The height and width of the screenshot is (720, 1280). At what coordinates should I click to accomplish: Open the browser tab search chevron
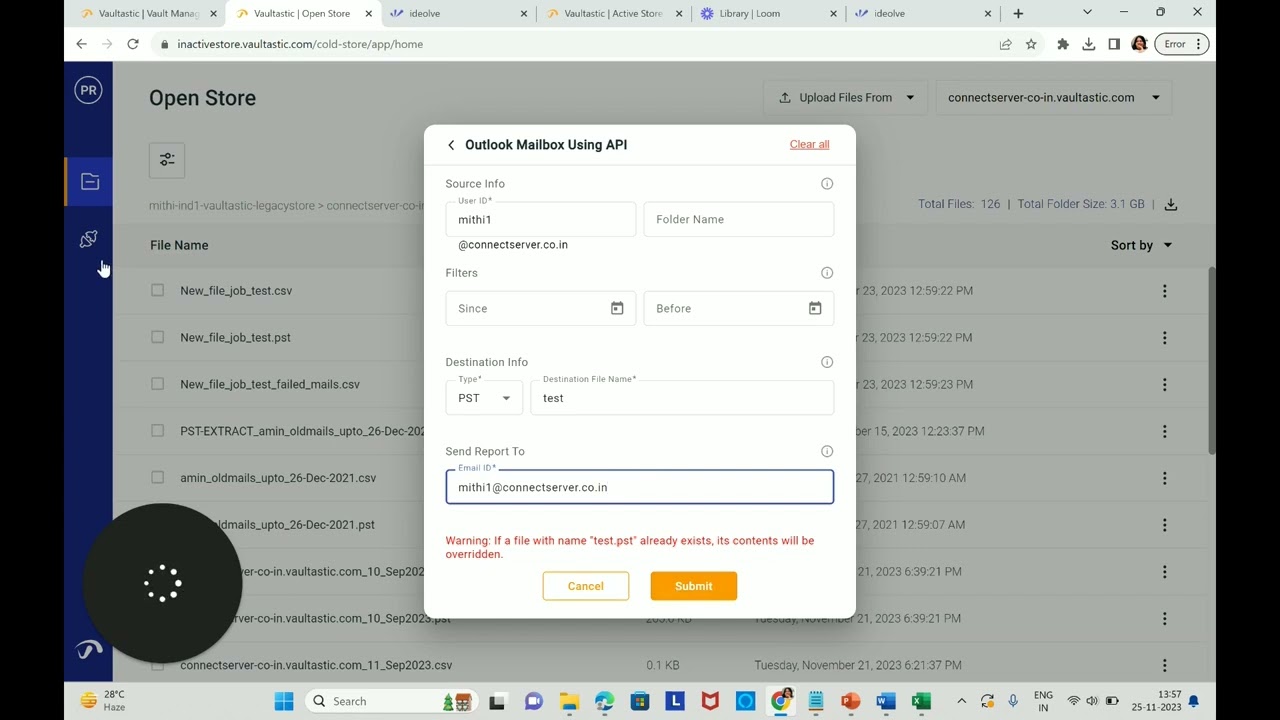tap(1087, 13)
